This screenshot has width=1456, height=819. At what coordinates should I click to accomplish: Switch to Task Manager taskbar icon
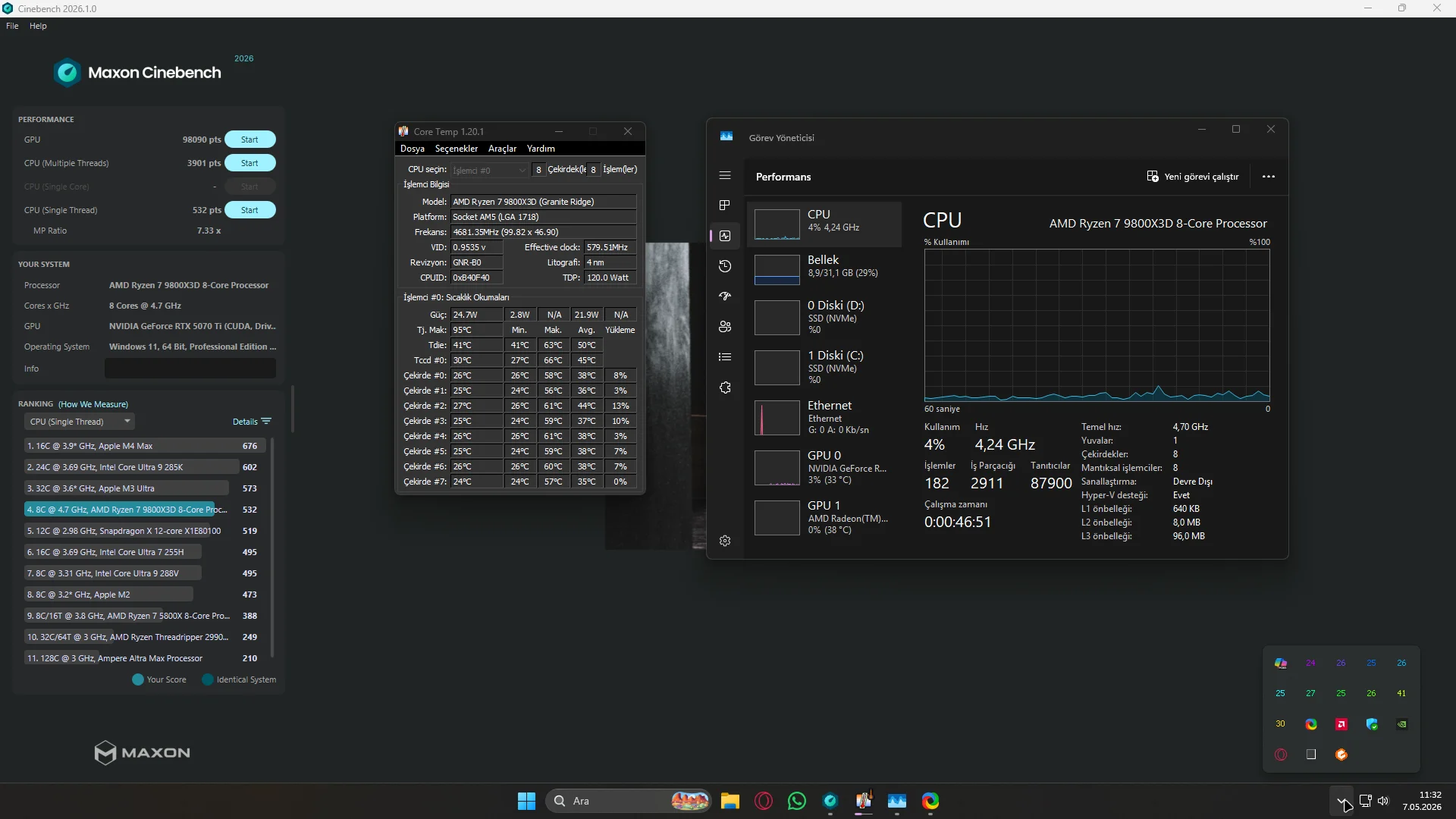coord(897,801)
